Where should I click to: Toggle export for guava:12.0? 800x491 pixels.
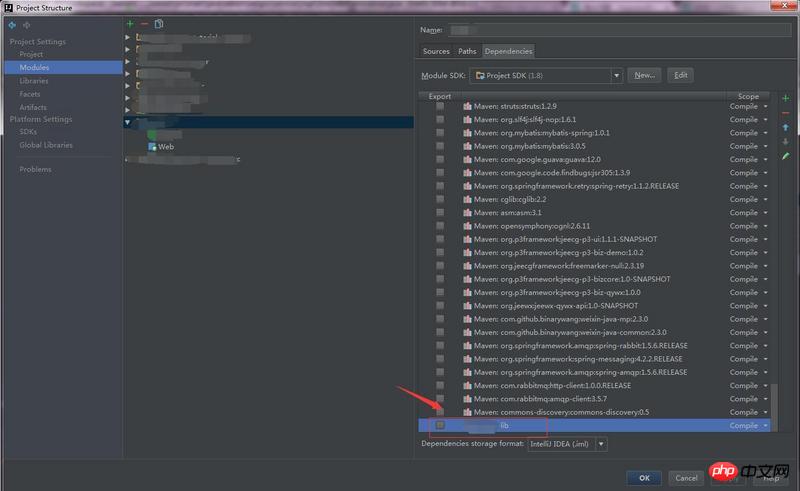(440, 159)
